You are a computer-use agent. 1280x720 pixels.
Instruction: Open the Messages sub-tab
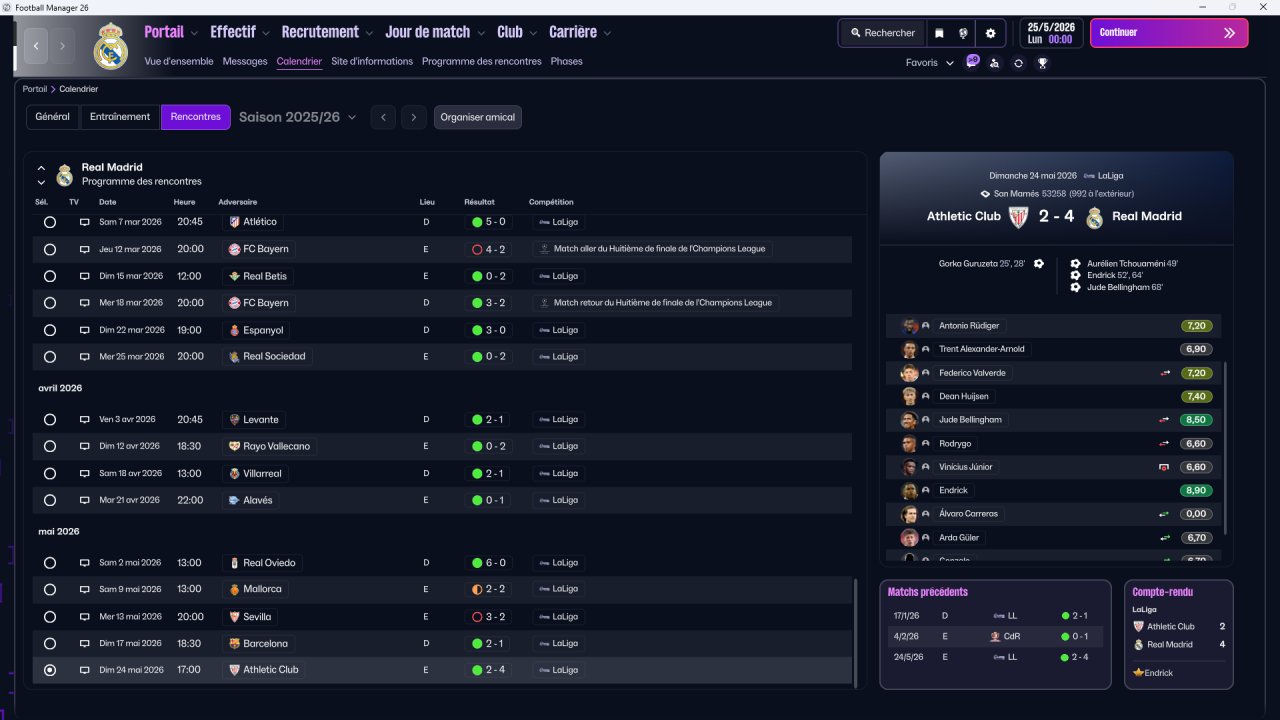point(245,61)
